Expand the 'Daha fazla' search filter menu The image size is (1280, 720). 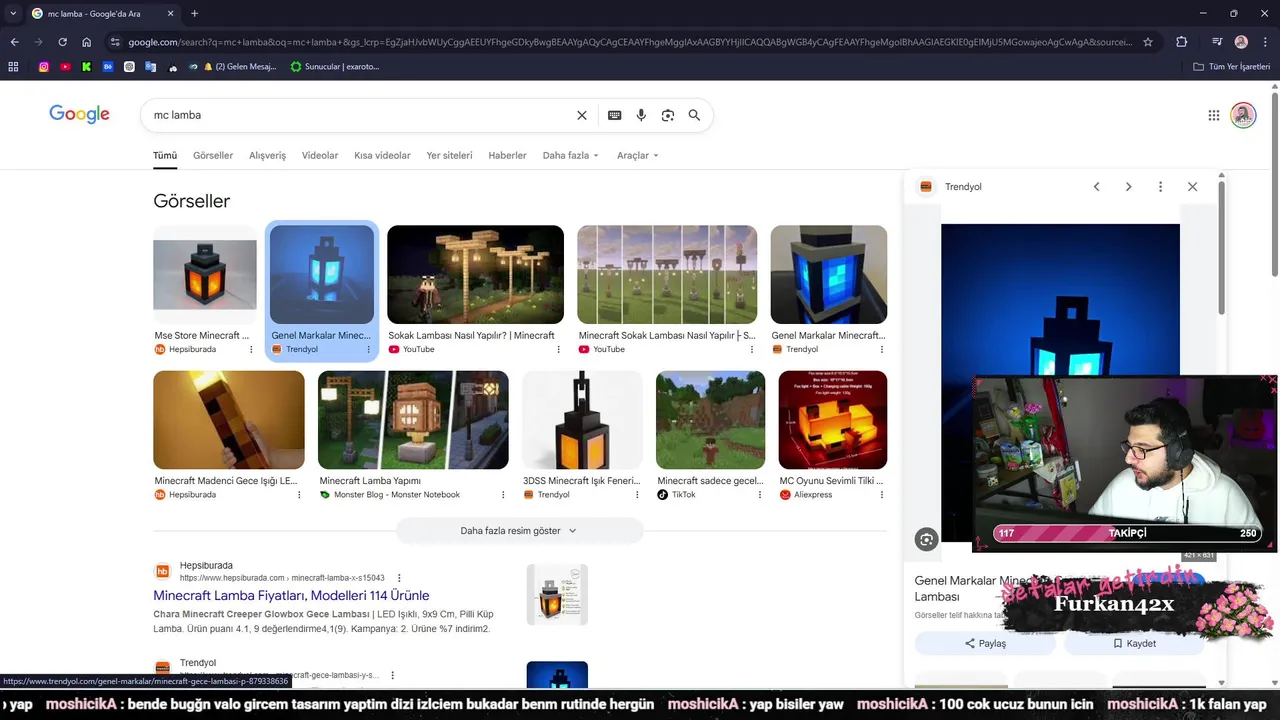pyautogui.click(x=570, y=155)
